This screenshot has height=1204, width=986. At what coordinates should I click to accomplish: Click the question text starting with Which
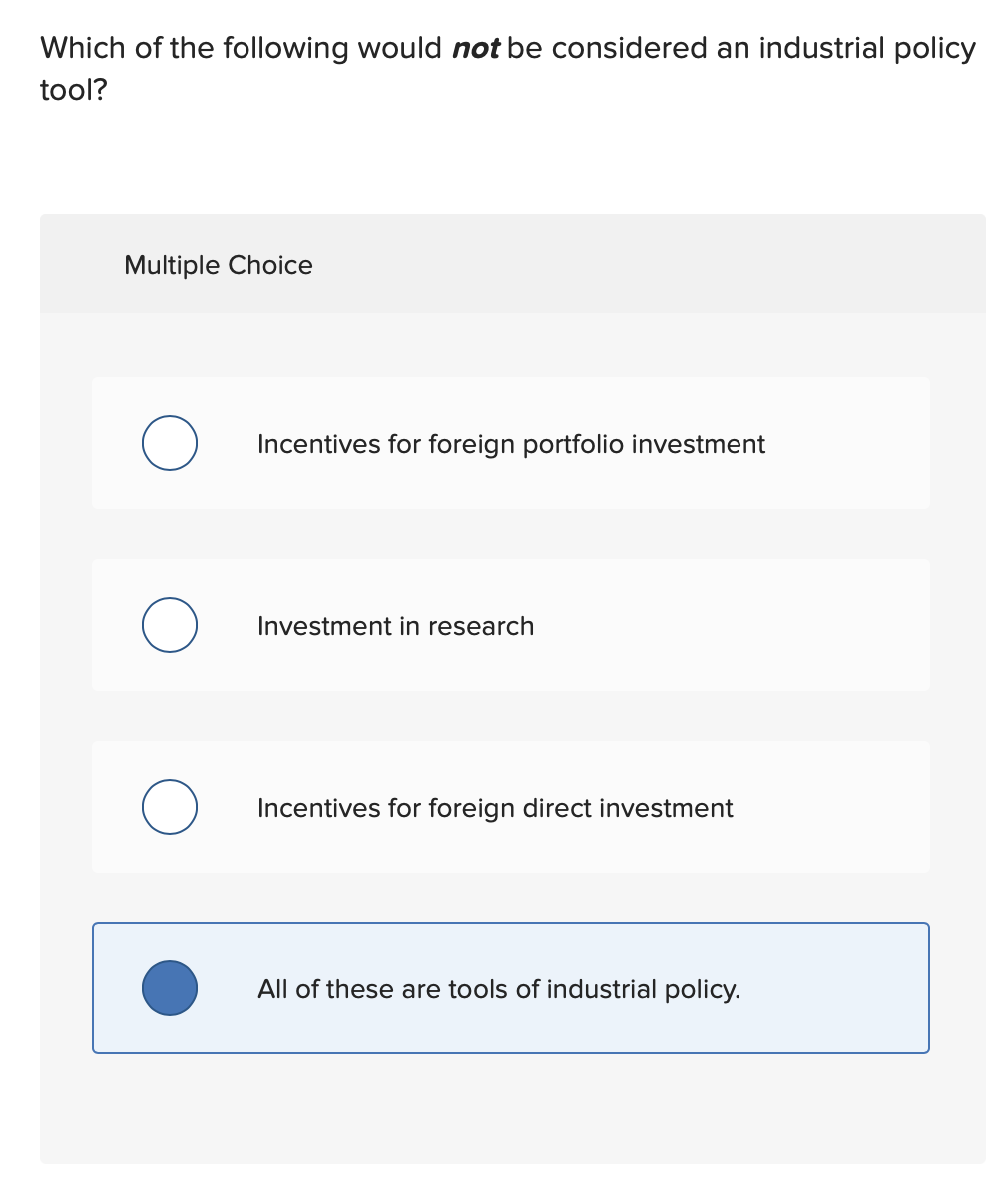click(507, 69)
